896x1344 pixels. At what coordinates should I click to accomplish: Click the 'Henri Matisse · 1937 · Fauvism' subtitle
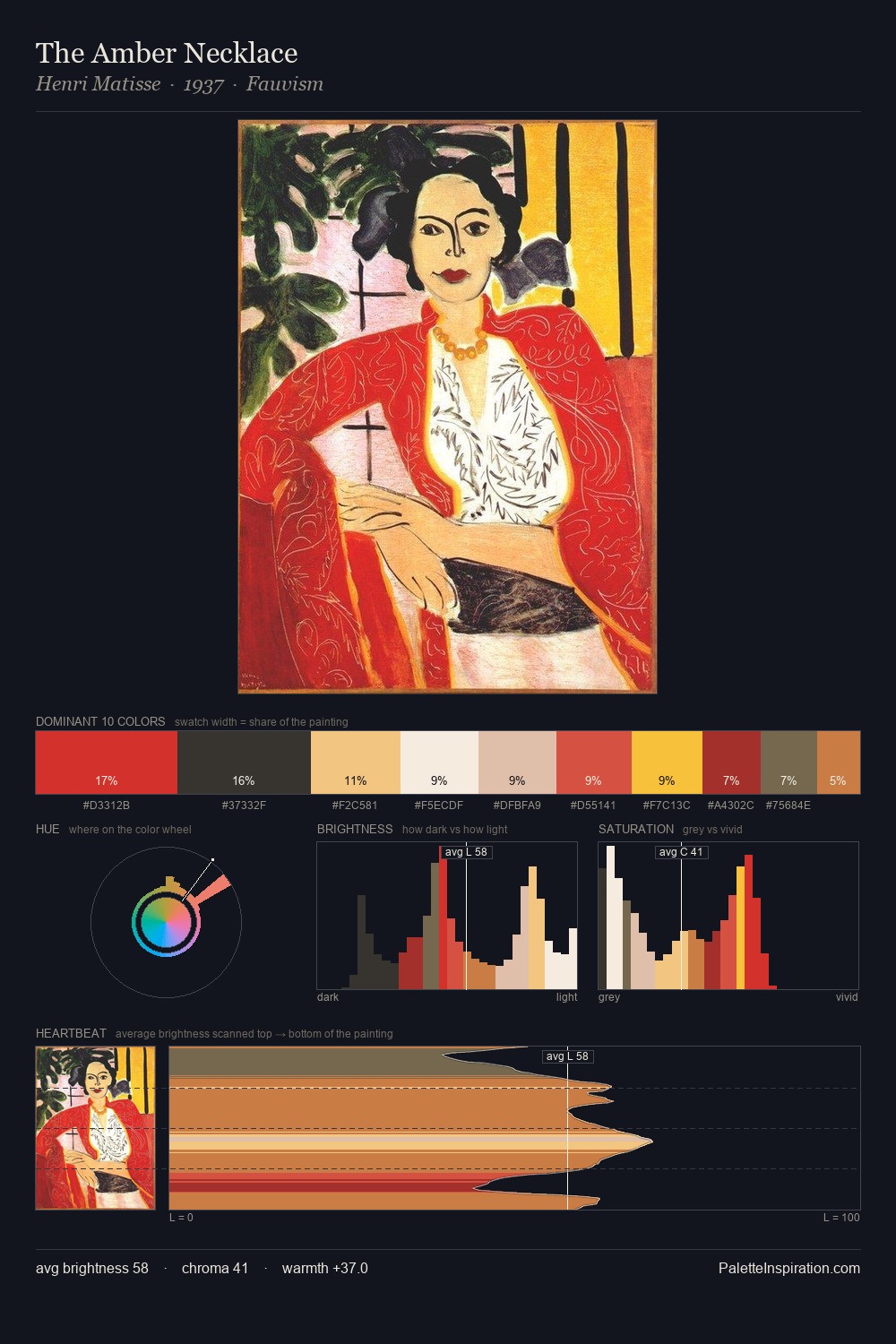coord(179,84)
